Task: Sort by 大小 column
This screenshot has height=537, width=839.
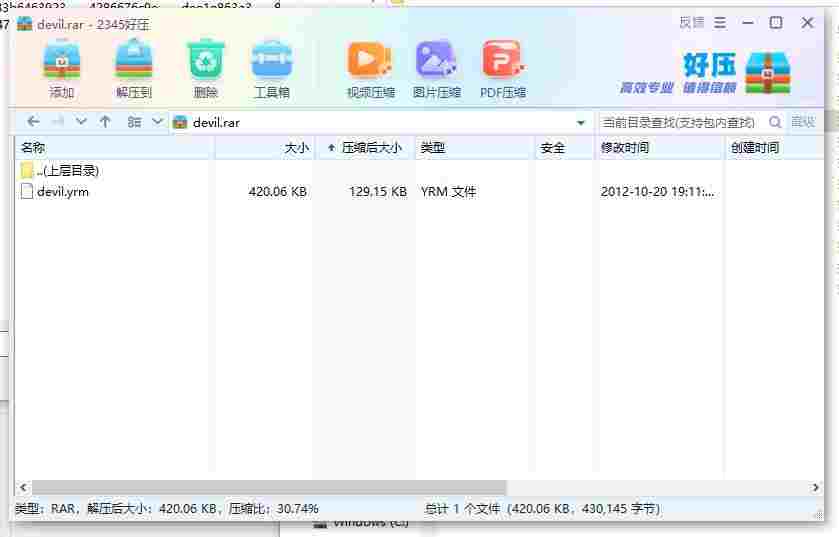Action: point(264,148)
